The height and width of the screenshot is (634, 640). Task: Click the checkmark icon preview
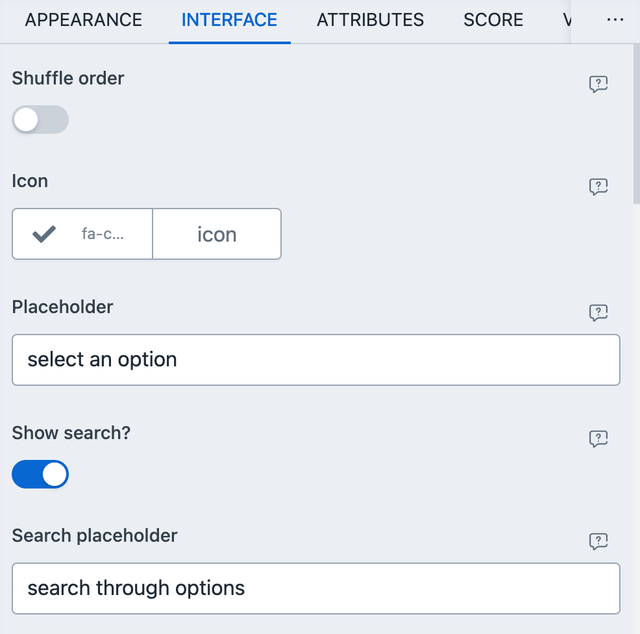click(x=44, y=234)
